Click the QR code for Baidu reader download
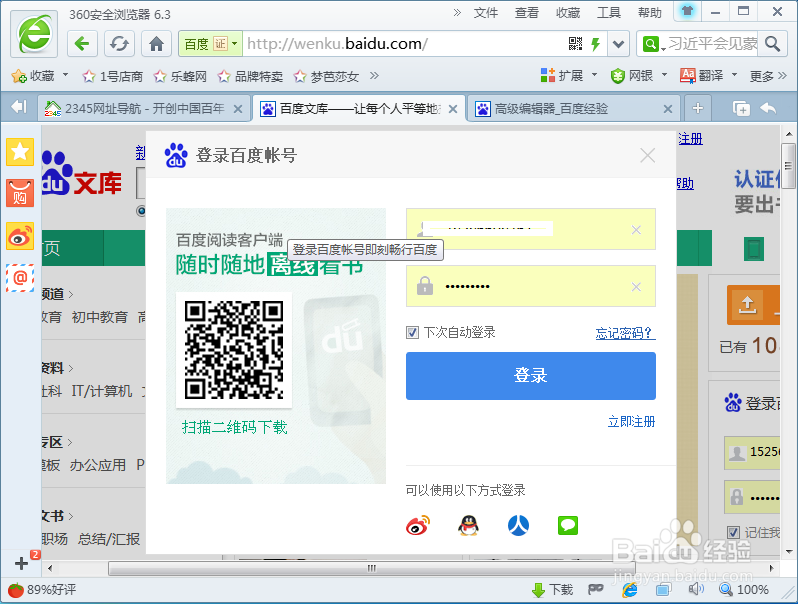The width and height of the screenshot is (798, 604). click(234, 350)
